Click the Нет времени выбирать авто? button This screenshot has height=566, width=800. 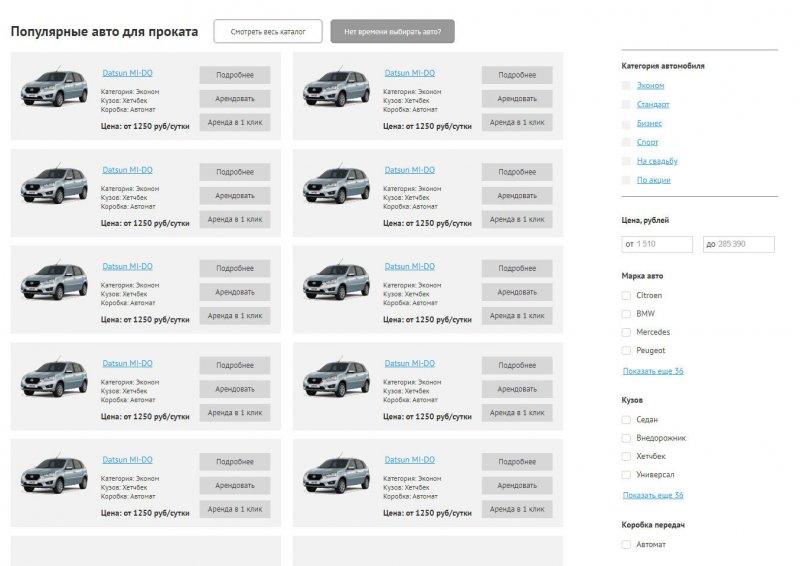click(392, 31)
